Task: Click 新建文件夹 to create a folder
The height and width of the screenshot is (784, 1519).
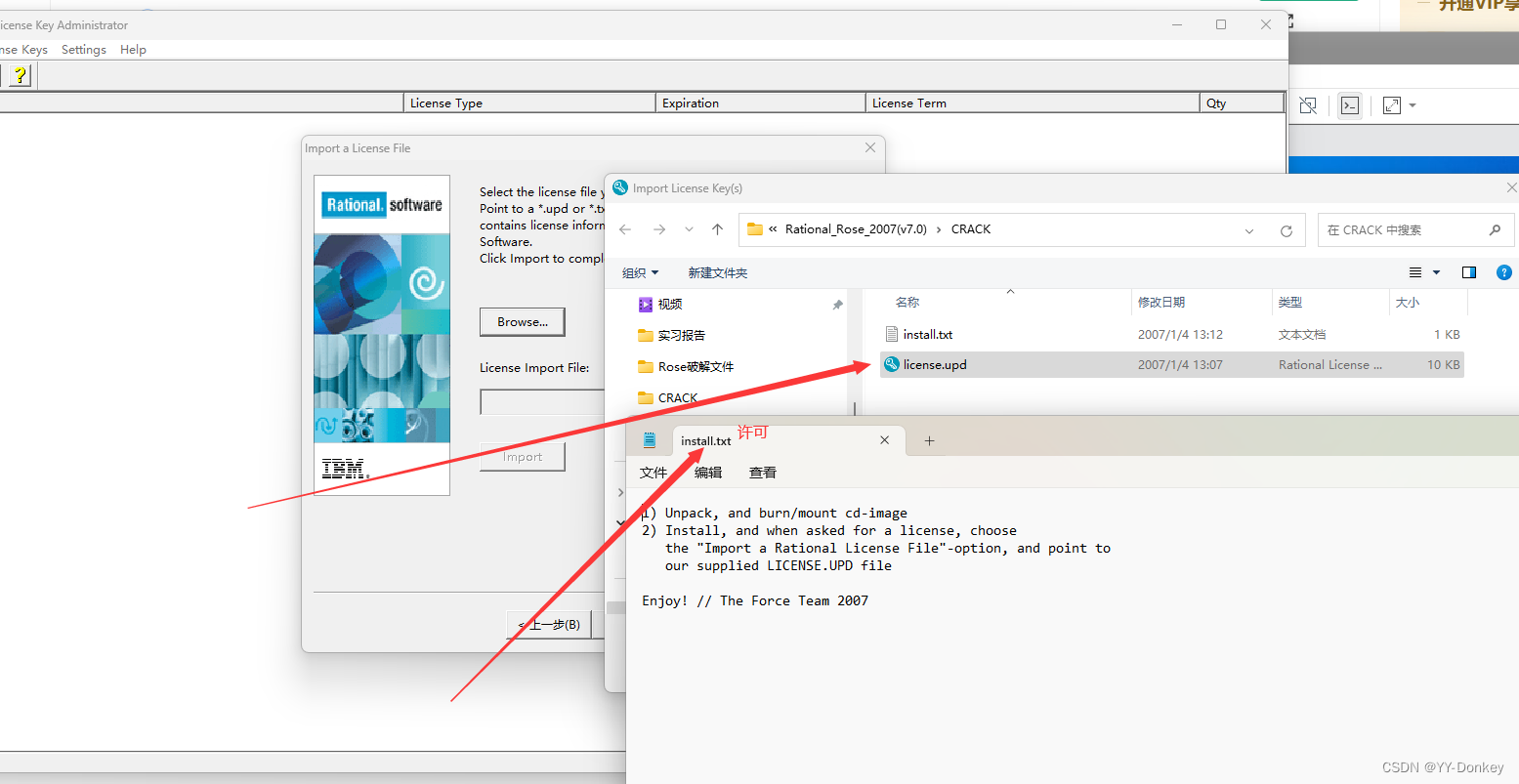Action: point(718,273)
